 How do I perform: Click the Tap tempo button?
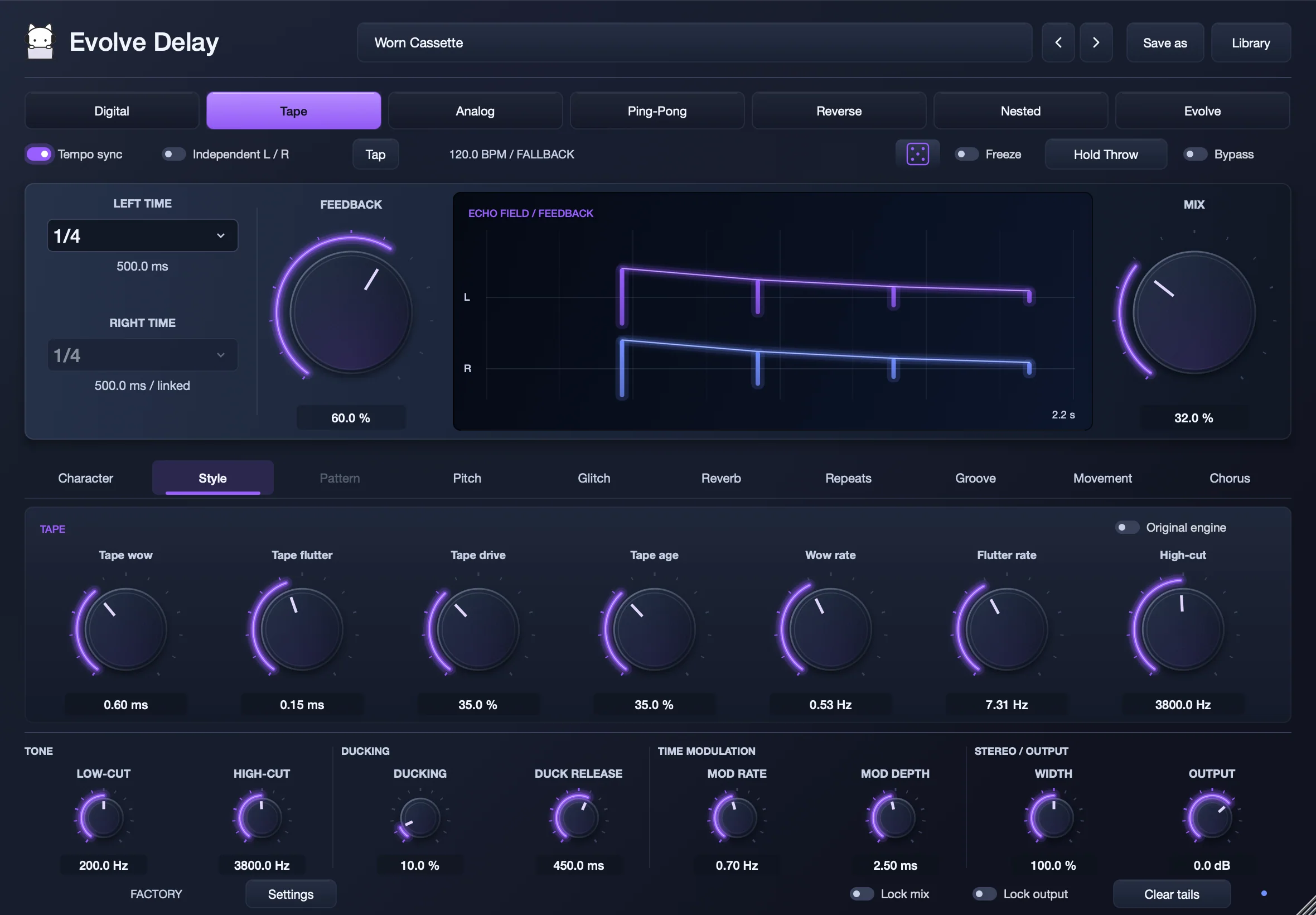[x=375, y=153]
